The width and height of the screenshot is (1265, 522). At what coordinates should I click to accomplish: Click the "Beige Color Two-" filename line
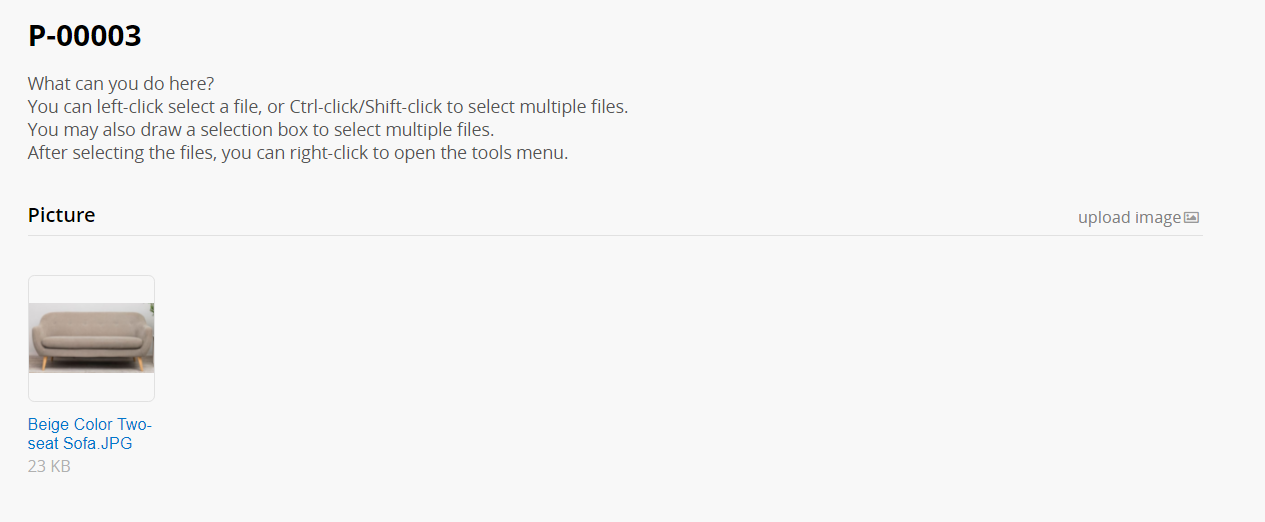pos(90,424)
